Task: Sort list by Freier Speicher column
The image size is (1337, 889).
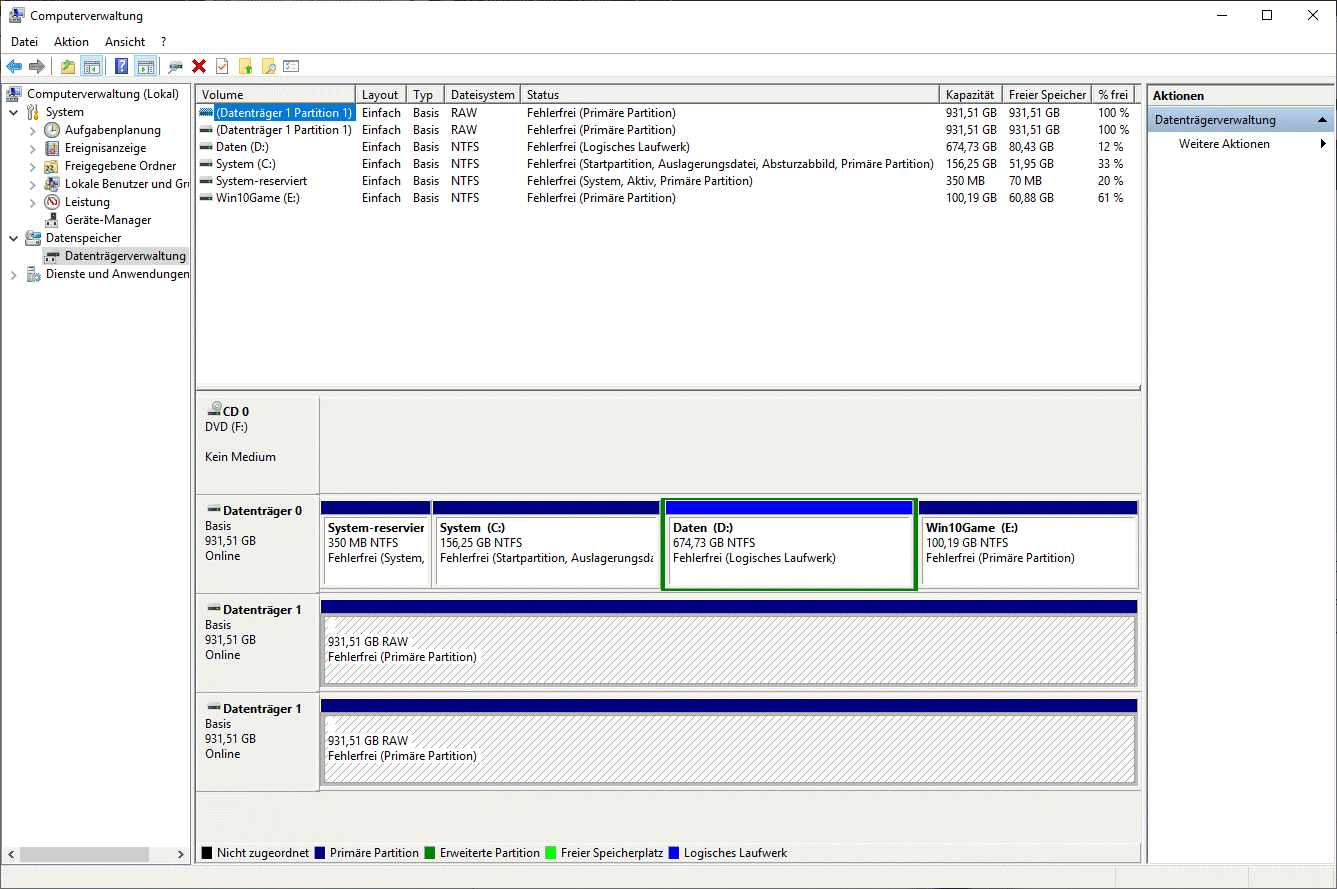Action: (x=1046, y=95)
